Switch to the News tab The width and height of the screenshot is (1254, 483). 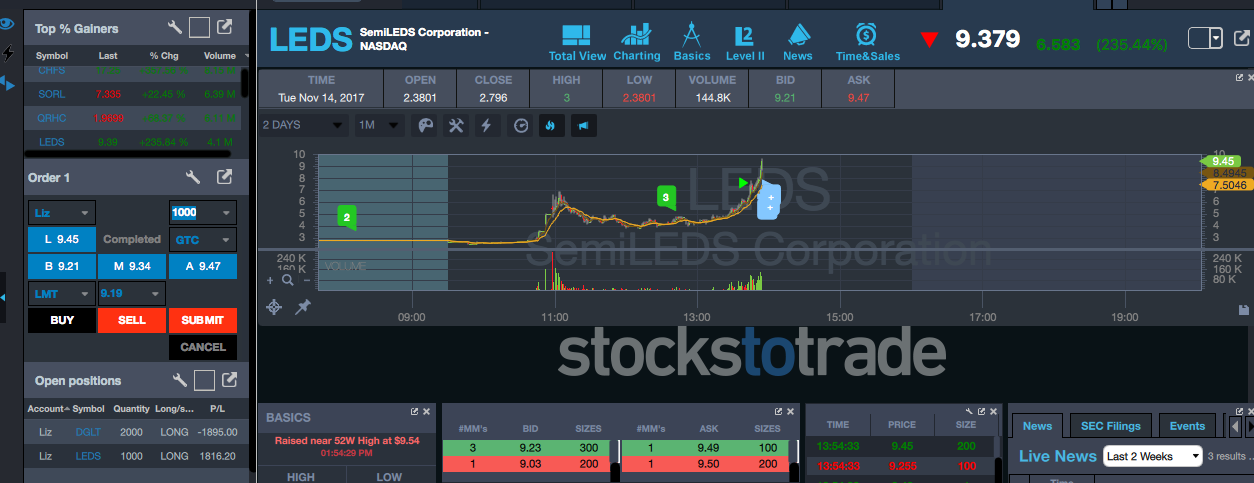click(1037, 426)
